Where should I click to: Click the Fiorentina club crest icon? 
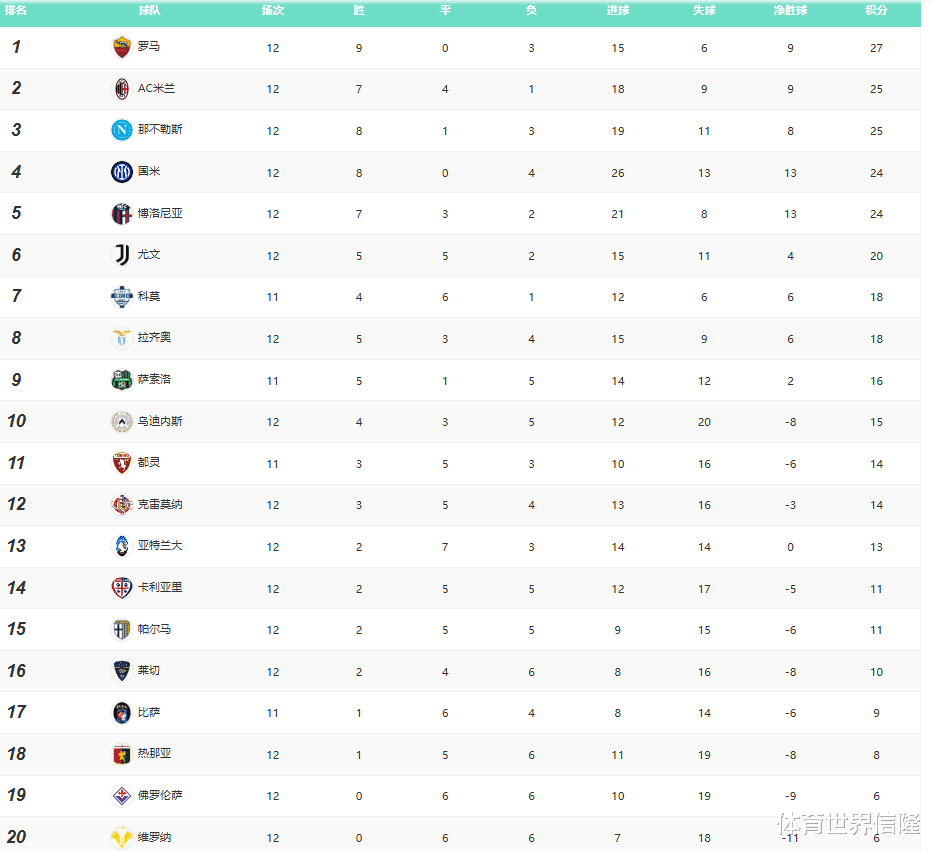tap(121, 796)
